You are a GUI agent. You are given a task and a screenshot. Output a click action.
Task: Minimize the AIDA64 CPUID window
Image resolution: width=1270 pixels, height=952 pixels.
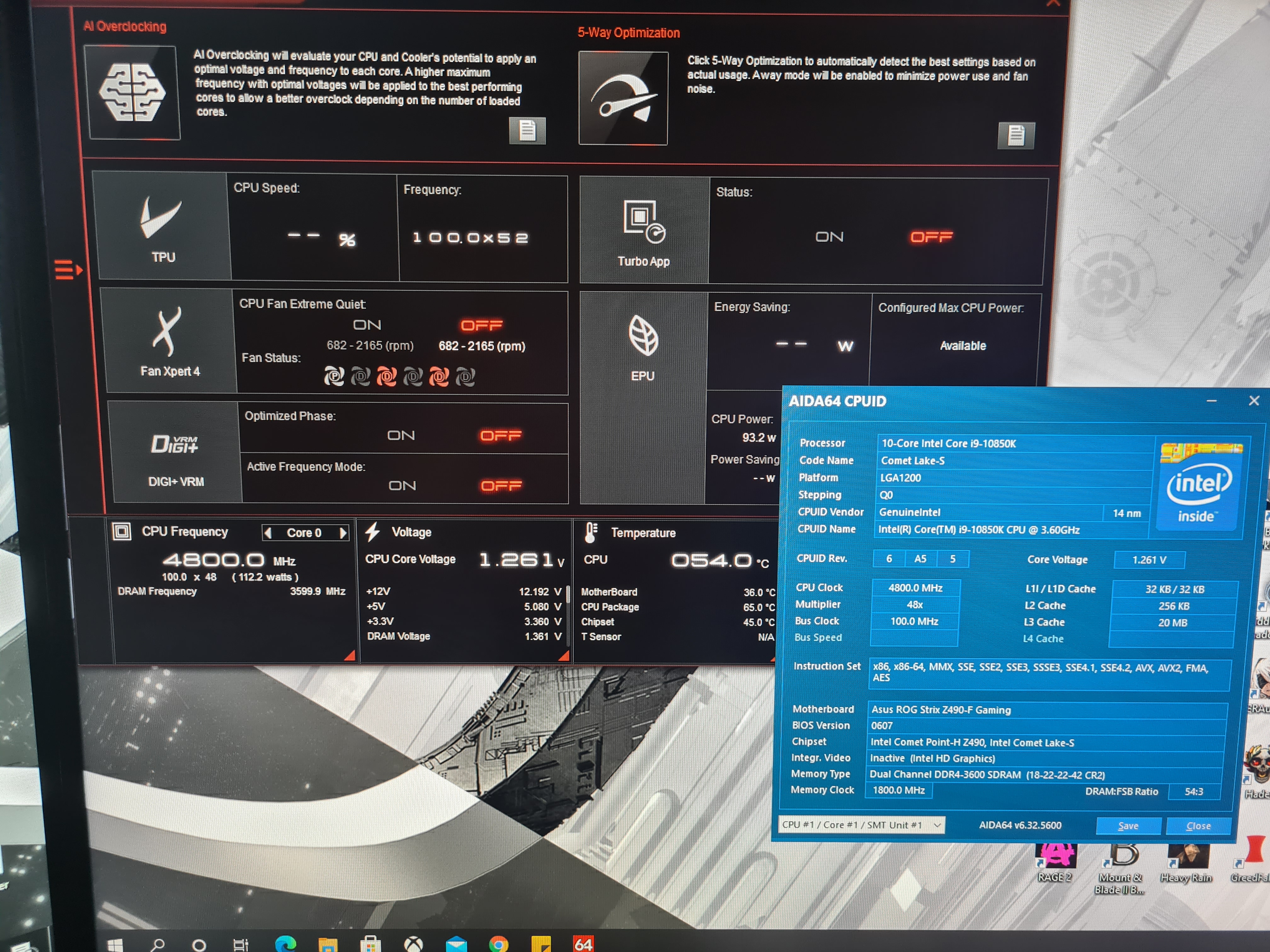[x=1211, y=400]
